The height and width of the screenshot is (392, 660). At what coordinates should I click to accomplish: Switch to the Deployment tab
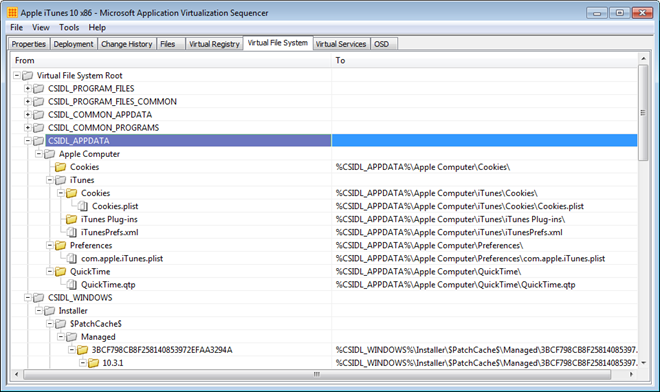click(x=73, y=44)
